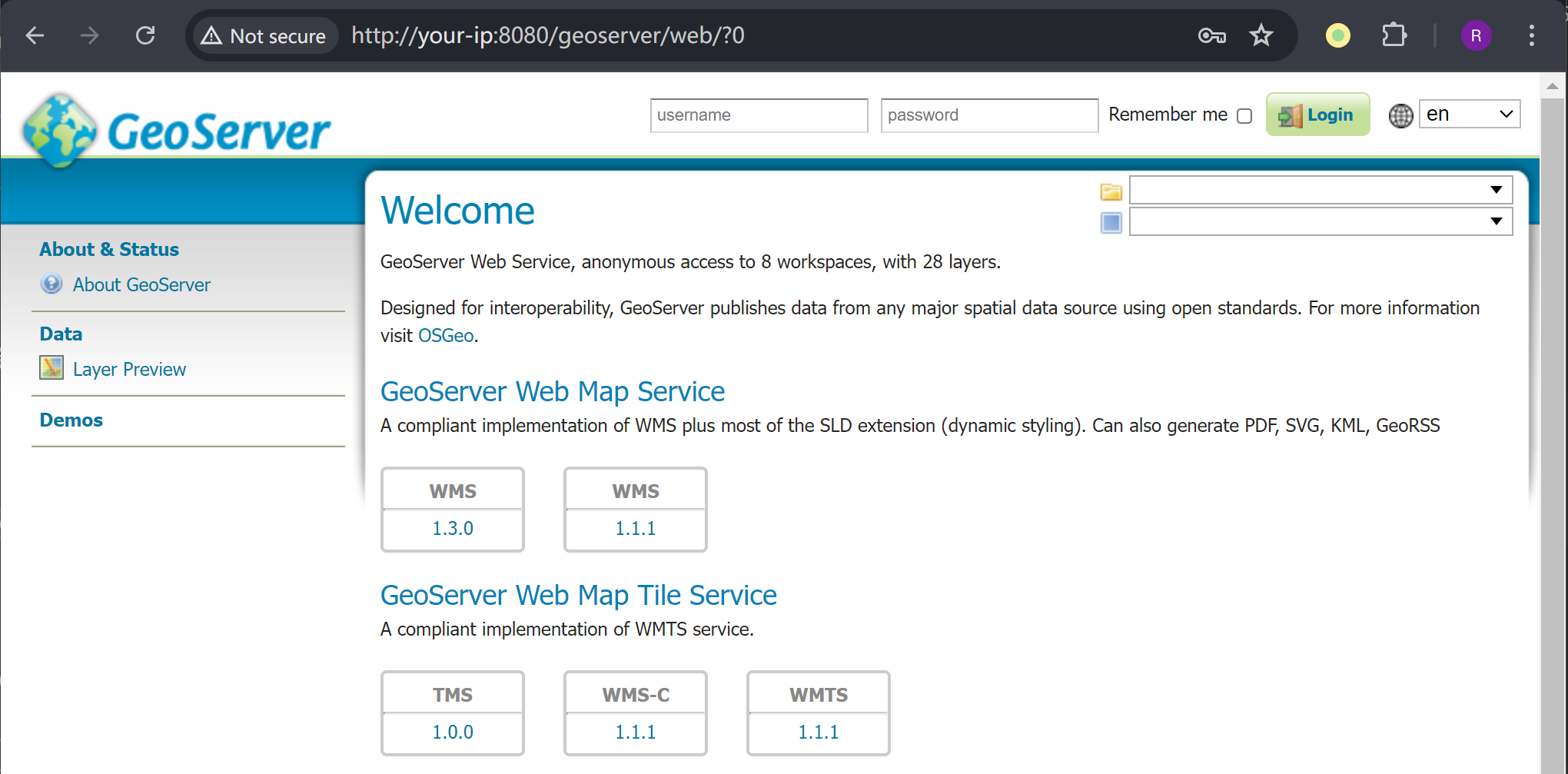This screenshot has width=1568, height=774.
Task: Open the browser extensions puzzle icon
Action: (x=1394, y=35)
